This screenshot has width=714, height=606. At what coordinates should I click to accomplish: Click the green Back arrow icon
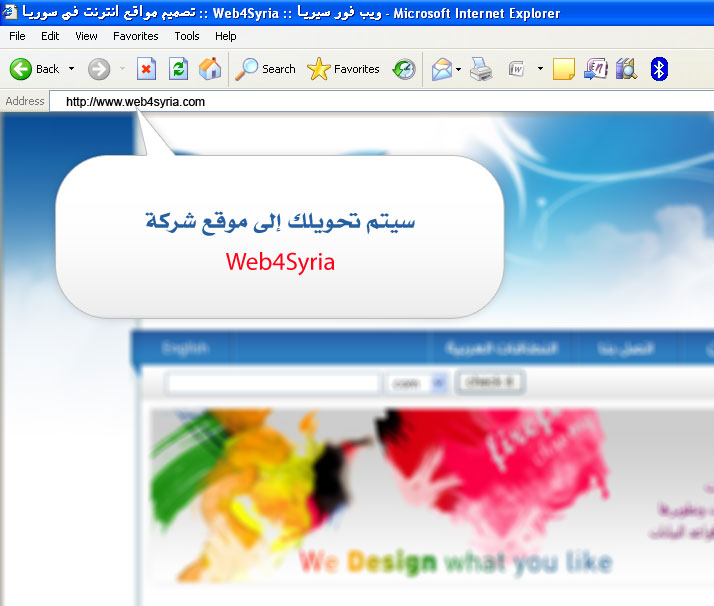point(20,69)
